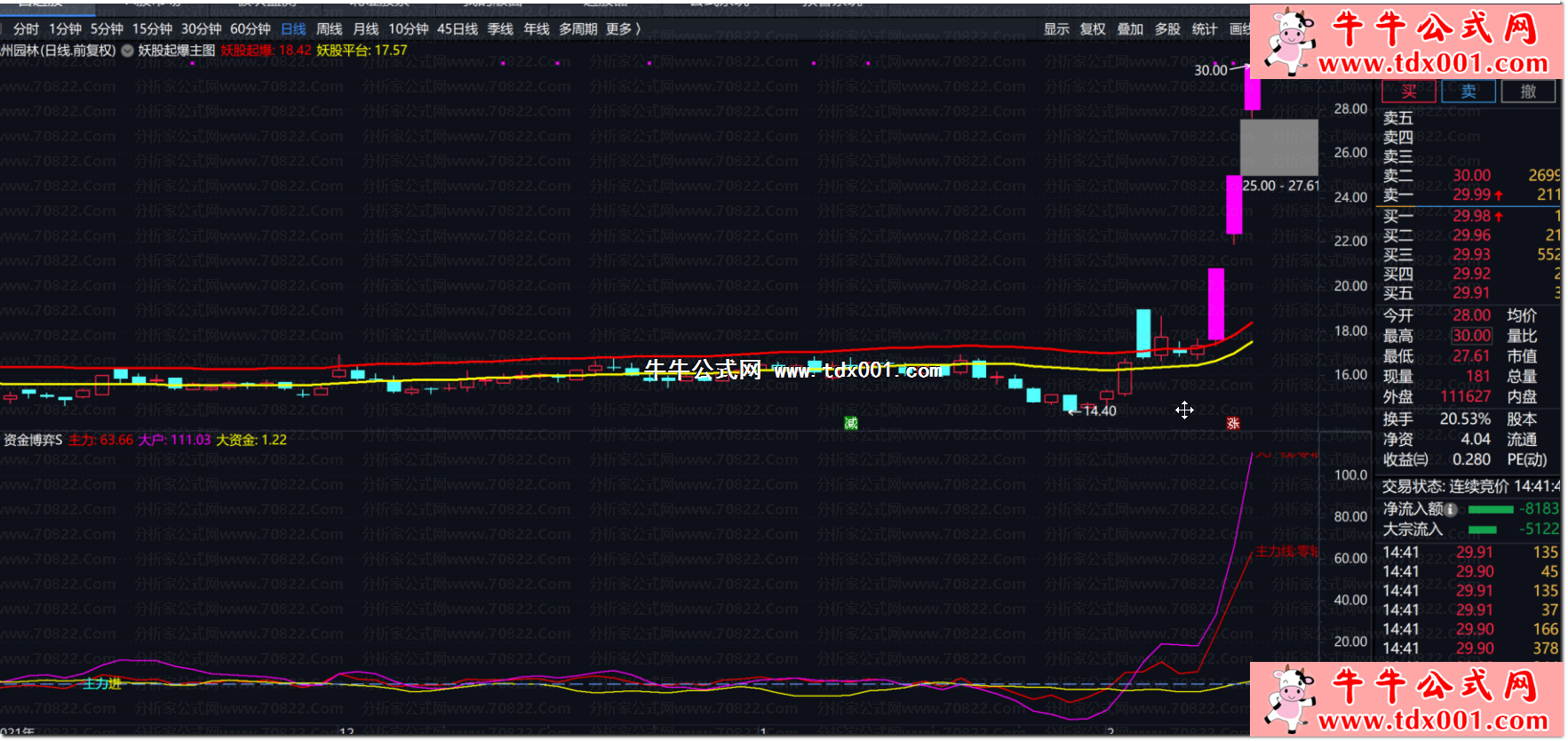1568x741 pixels.
Task: Click 最低 price value 27.61
Action: pyautogui.click(x=1471, y=356)
